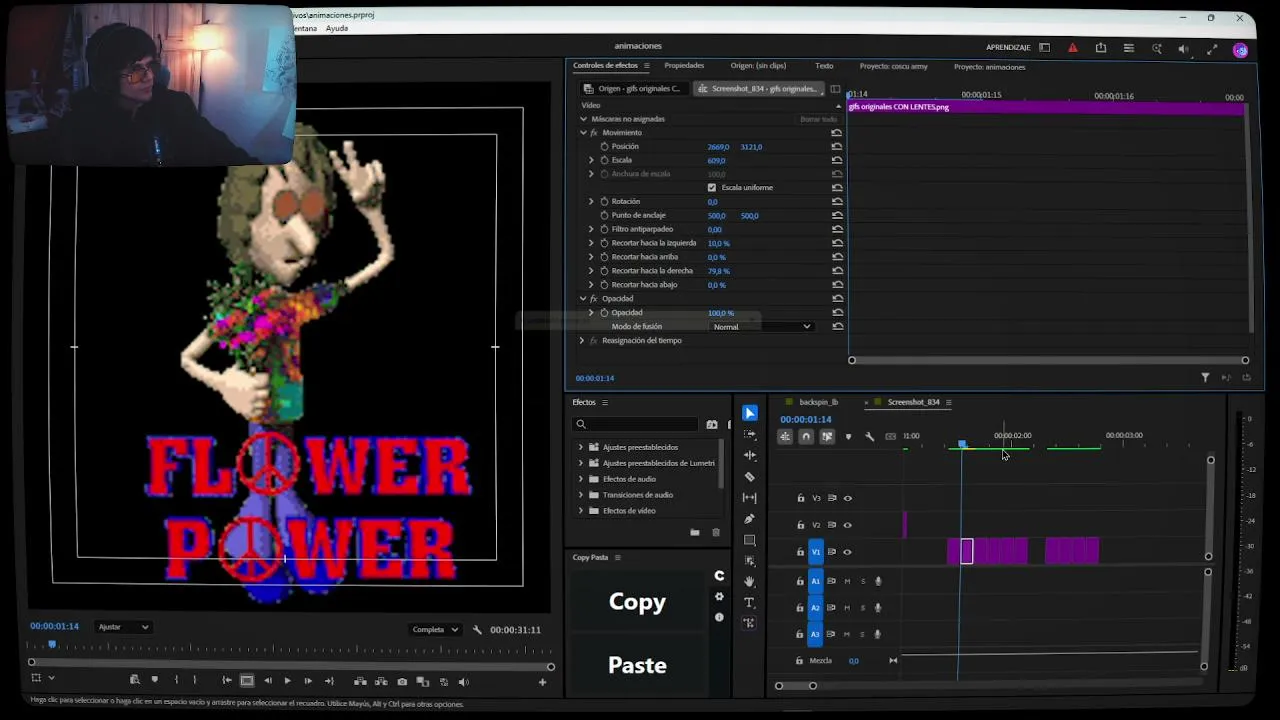Viewport: 1280px width, 720px height.
Task: Mute audio track A1
Action: click(847, 581)
